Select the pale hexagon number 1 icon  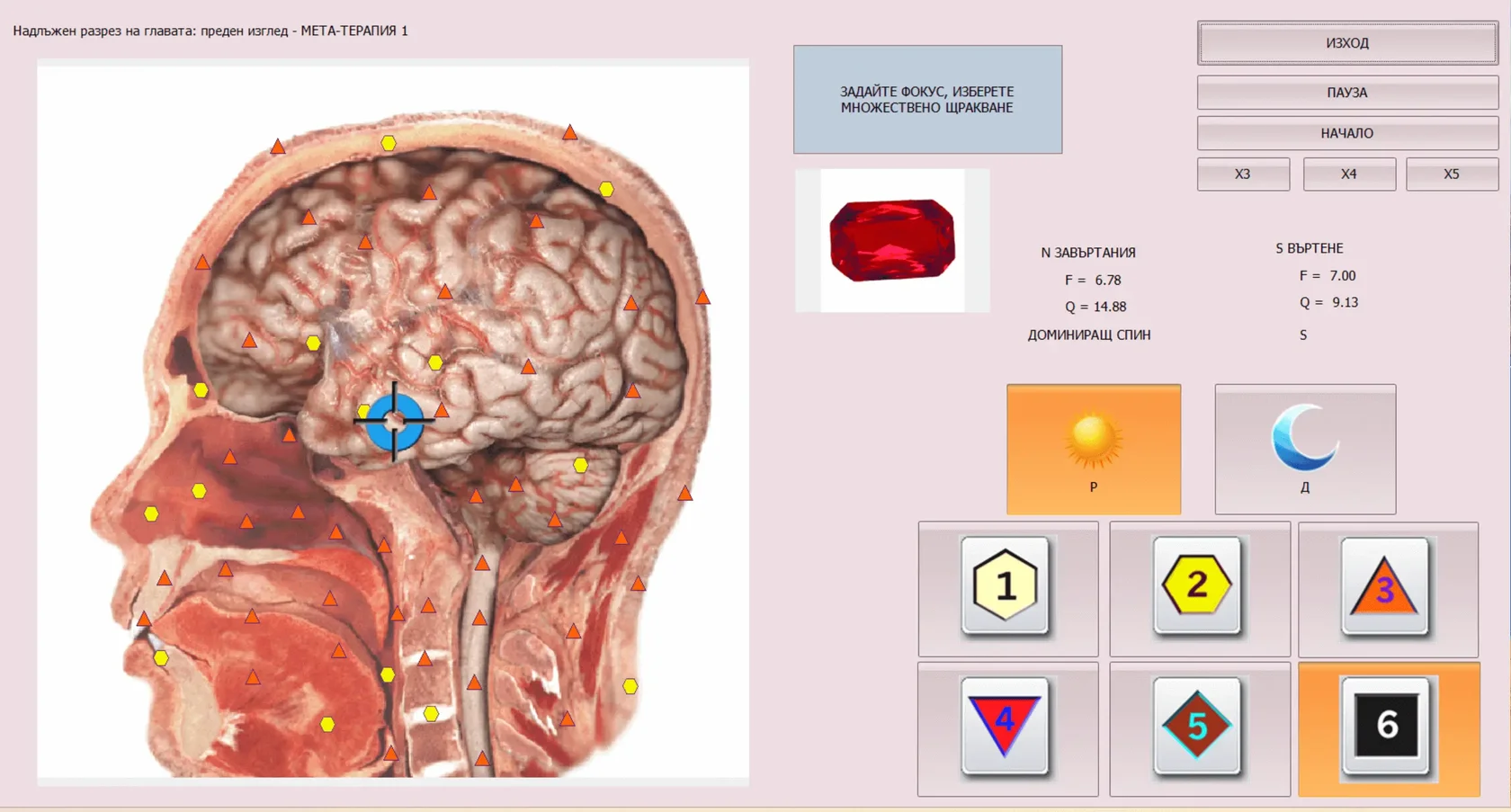tap(1006, 586)
